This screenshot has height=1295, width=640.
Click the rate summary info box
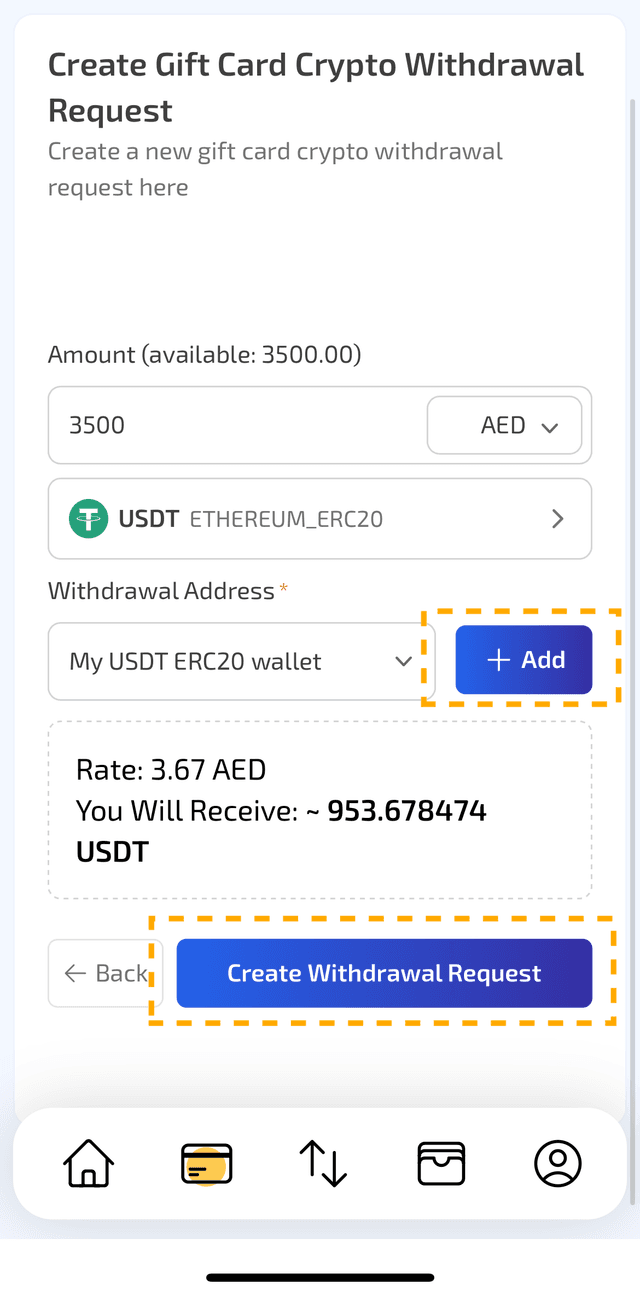[320, 810]
